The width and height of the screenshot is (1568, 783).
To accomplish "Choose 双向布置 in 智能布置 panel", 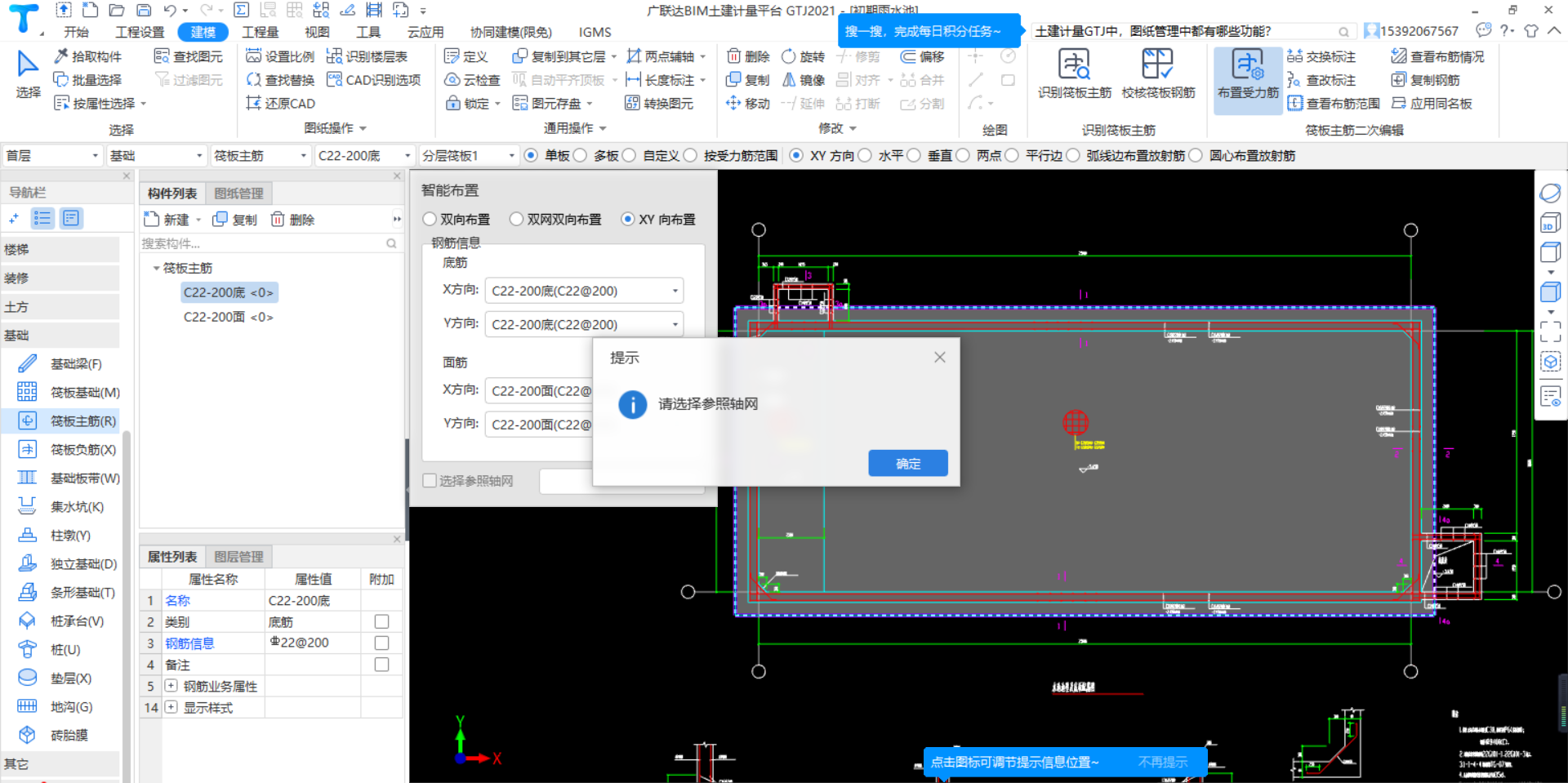I will coord(430,219).
